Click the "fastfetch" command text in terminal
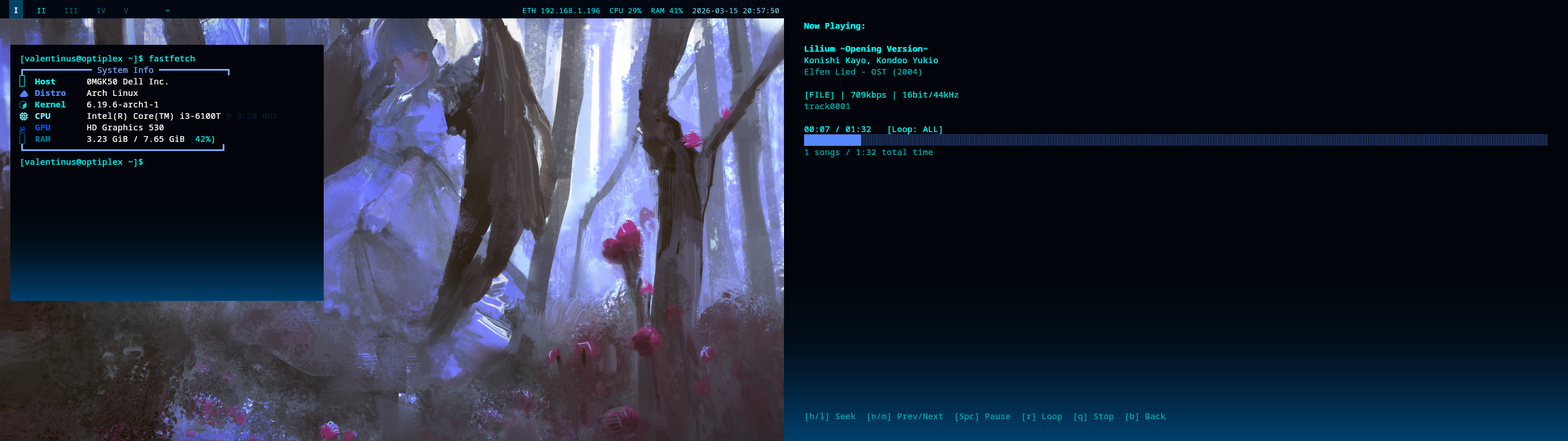 [172, 59]
